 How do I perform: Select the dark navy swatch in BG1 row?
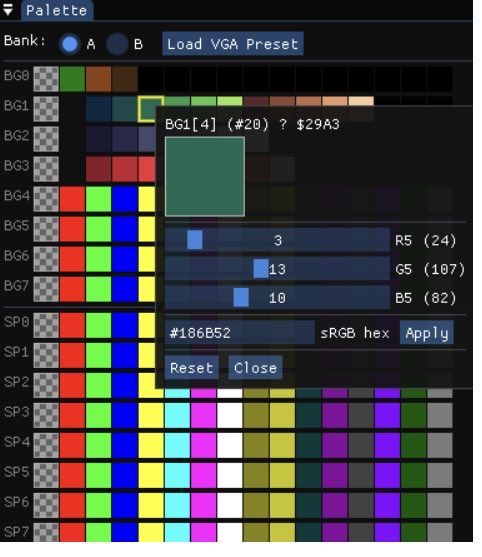point(99,109)
